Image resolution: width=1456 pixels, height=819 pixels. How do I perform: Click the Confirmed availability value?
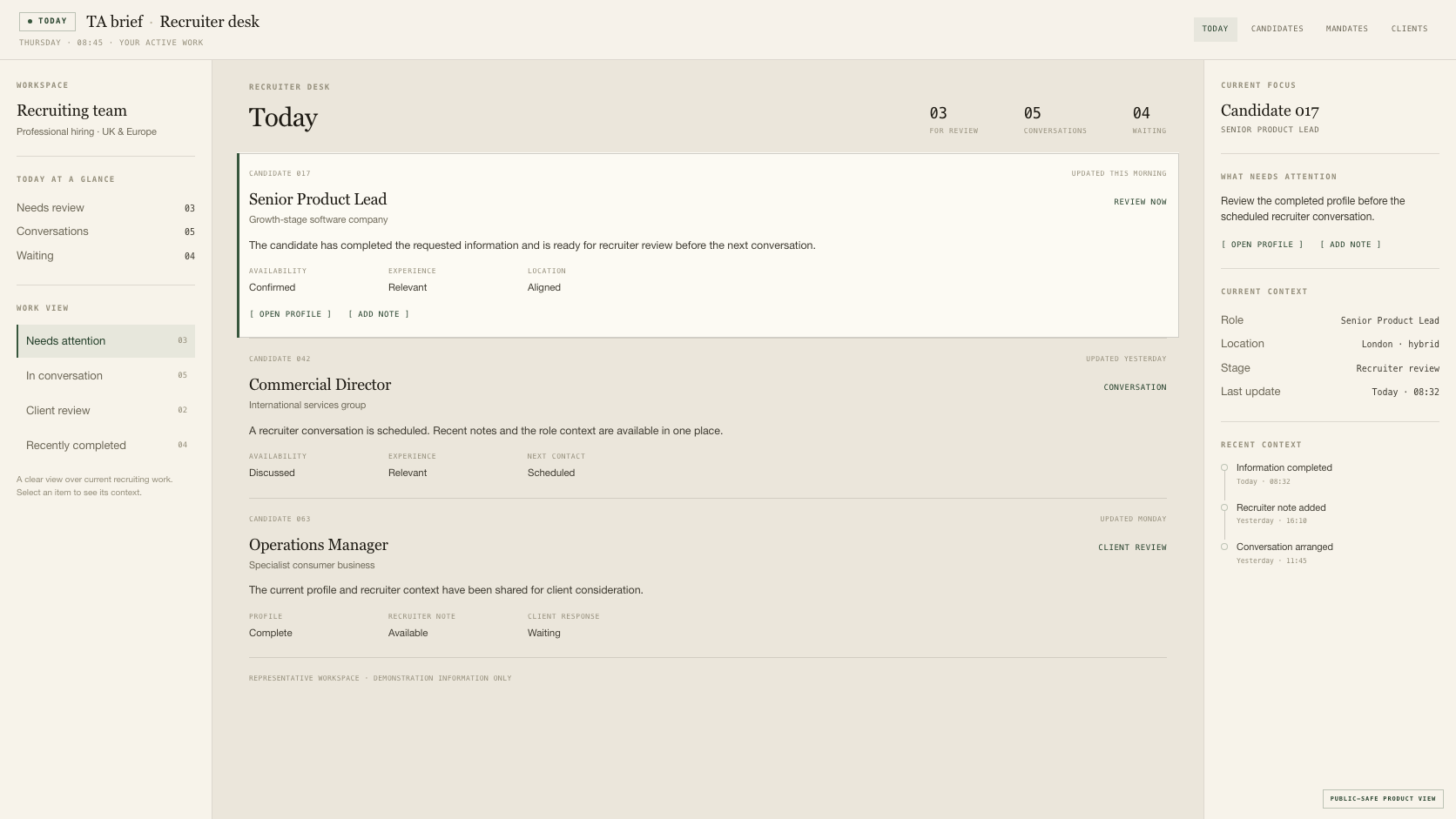coord(272,288)
